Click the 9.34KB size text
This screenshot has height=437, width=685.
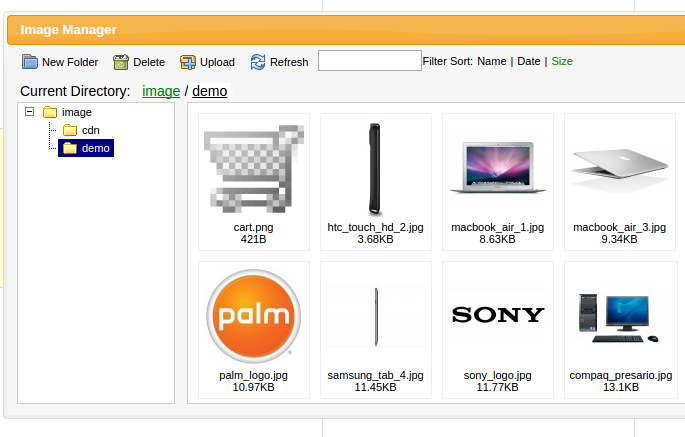[x=619, y=239]
